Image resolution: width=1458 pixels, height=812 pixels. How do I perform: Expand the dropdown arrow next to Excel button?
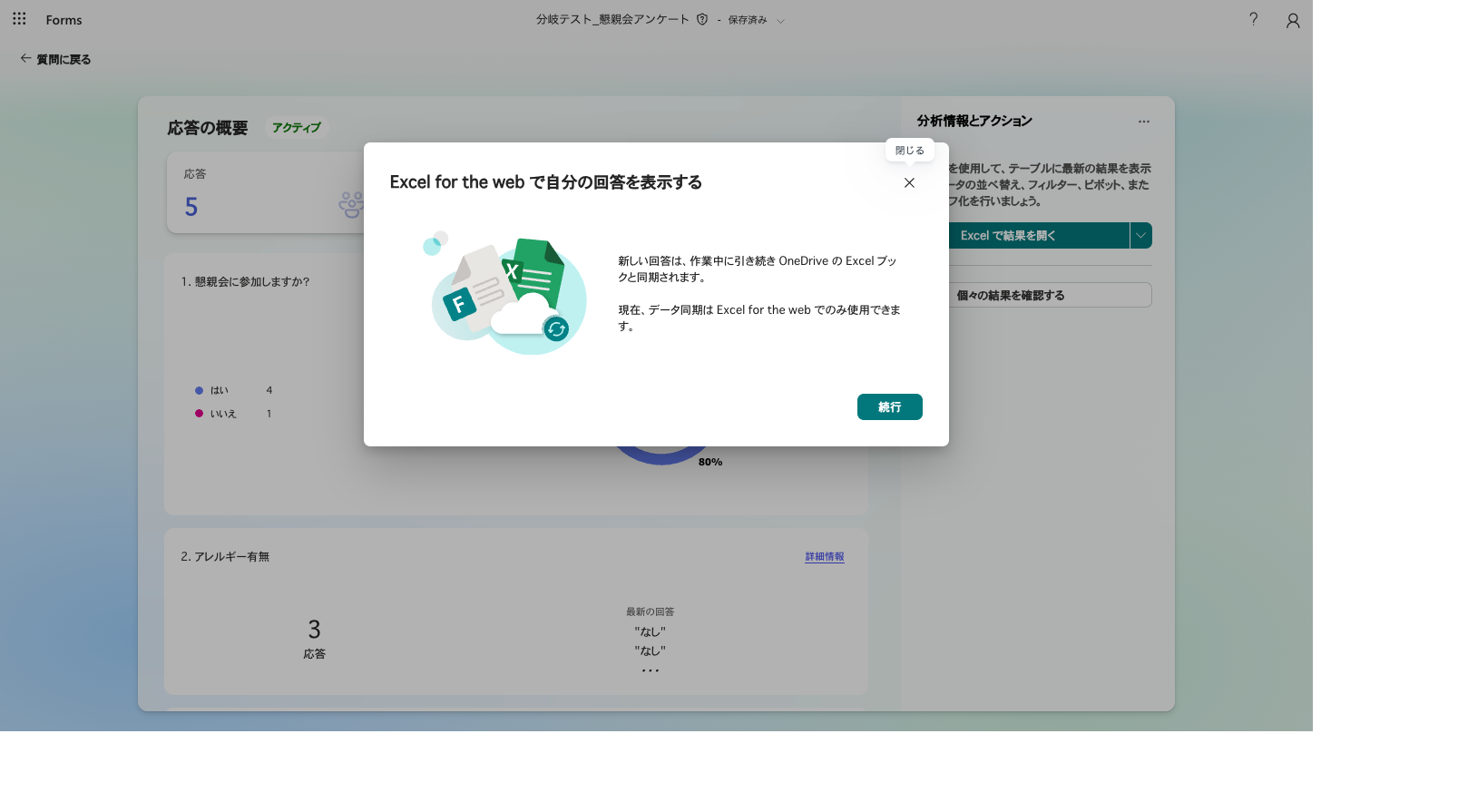(1140, 235)
